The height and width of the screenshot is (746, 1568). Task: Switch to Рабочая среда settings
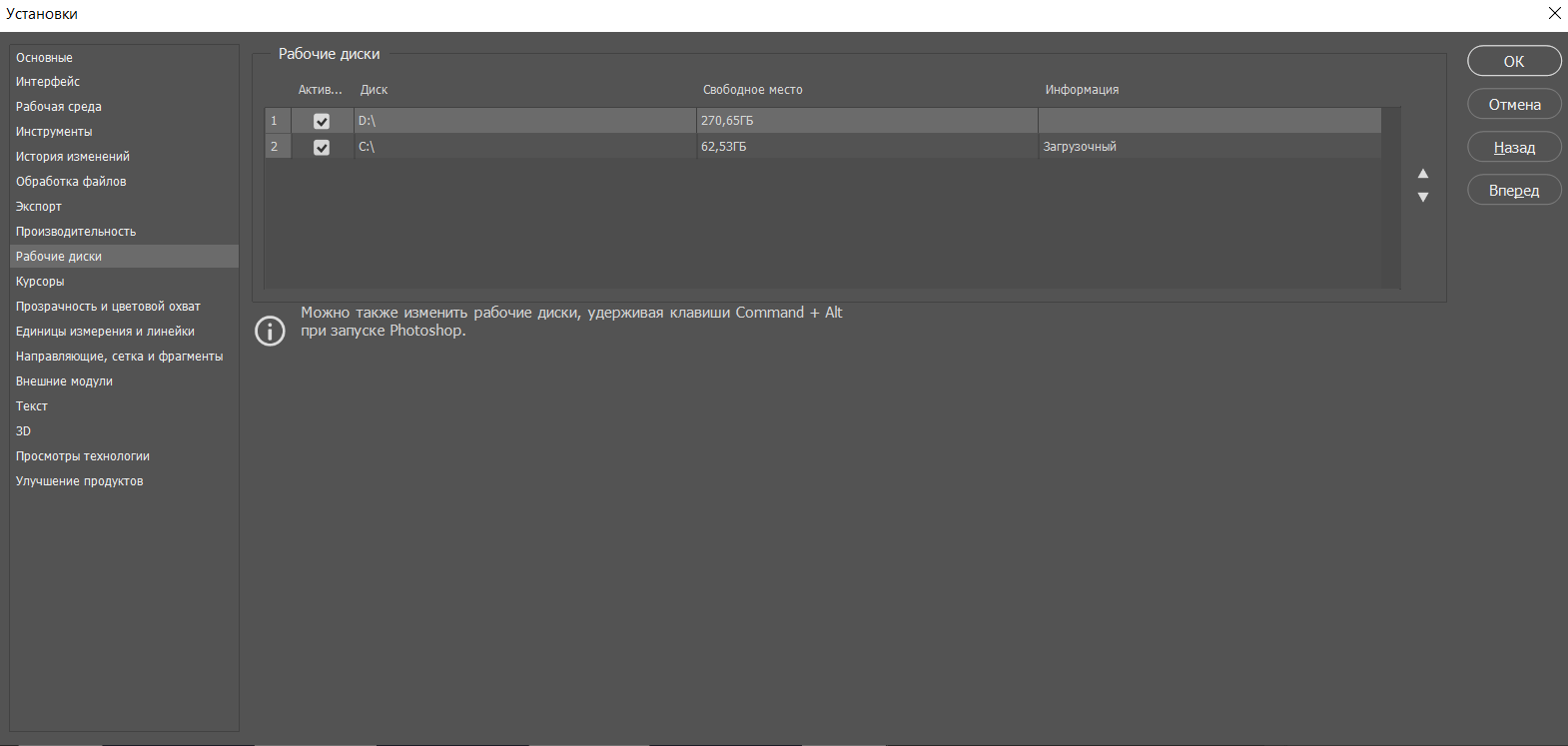coord(125,107)
